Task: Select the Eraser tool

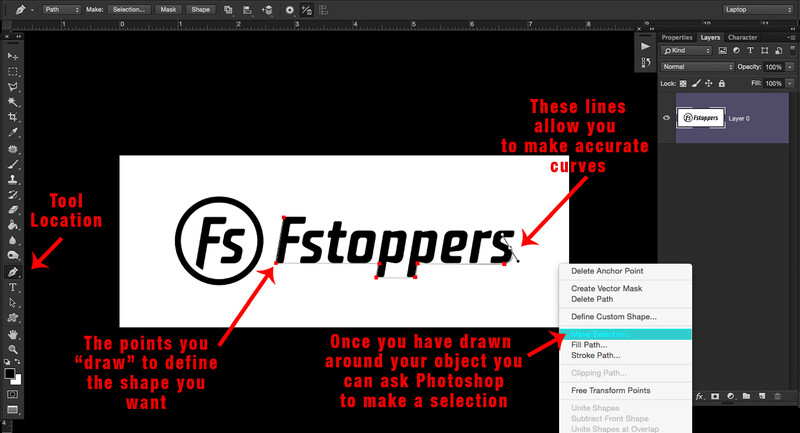Action: coord(13,210)
